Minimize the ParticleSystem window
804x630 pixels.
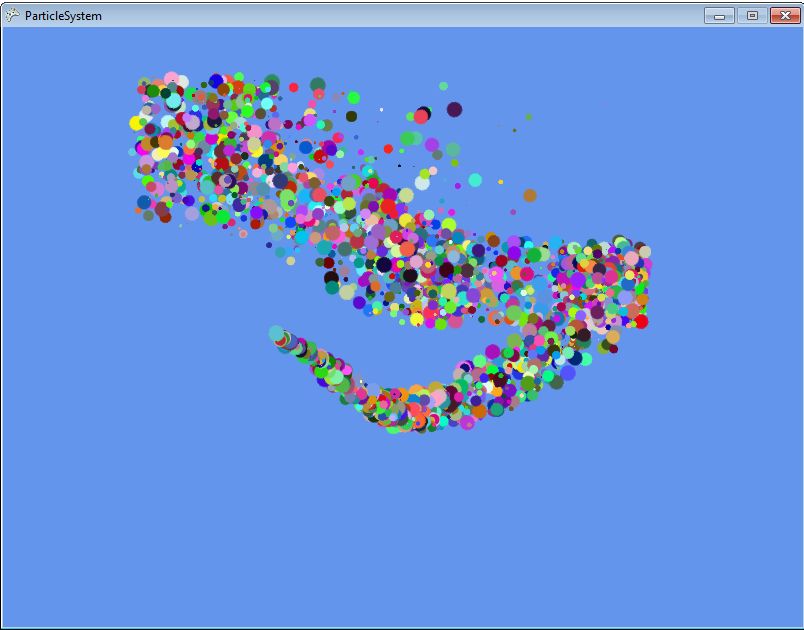point(718,15)
